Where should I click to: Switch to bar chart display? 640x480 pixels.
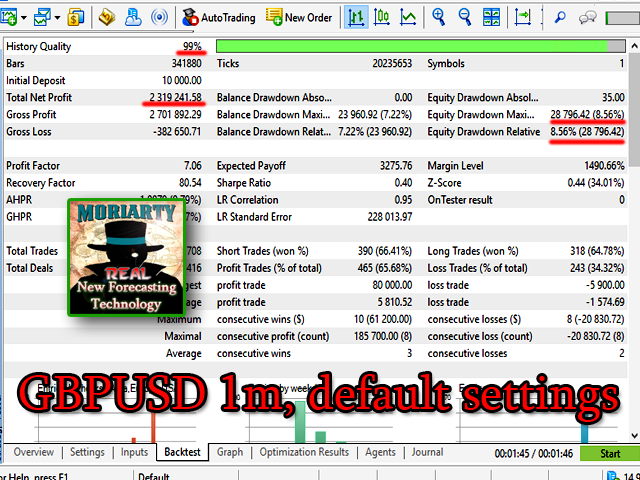coord(357,17)
